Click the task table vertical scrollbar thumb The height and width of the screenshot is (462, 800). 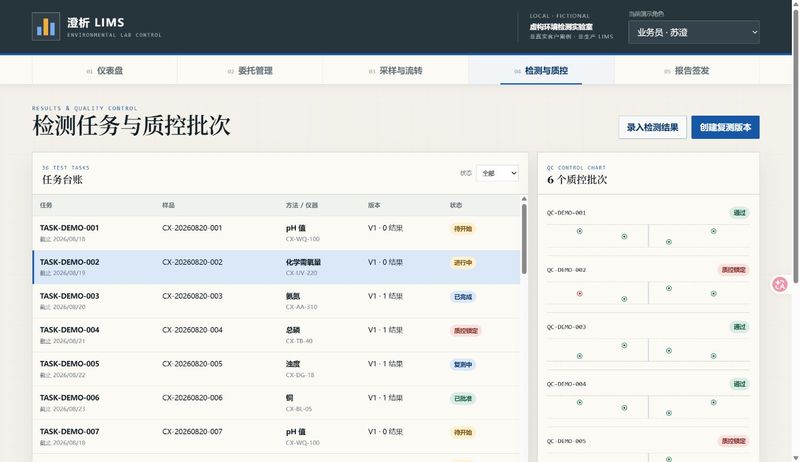click(x=524, y=239)
